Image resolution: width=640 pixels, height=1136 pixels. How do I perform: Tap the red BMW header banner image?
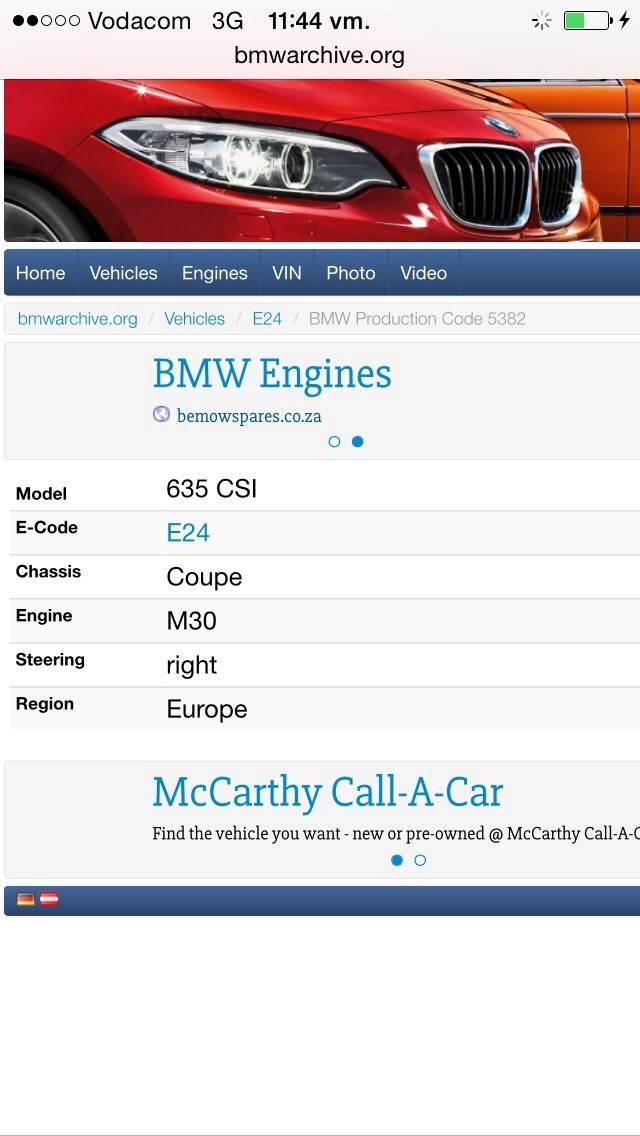coord(322,160)
